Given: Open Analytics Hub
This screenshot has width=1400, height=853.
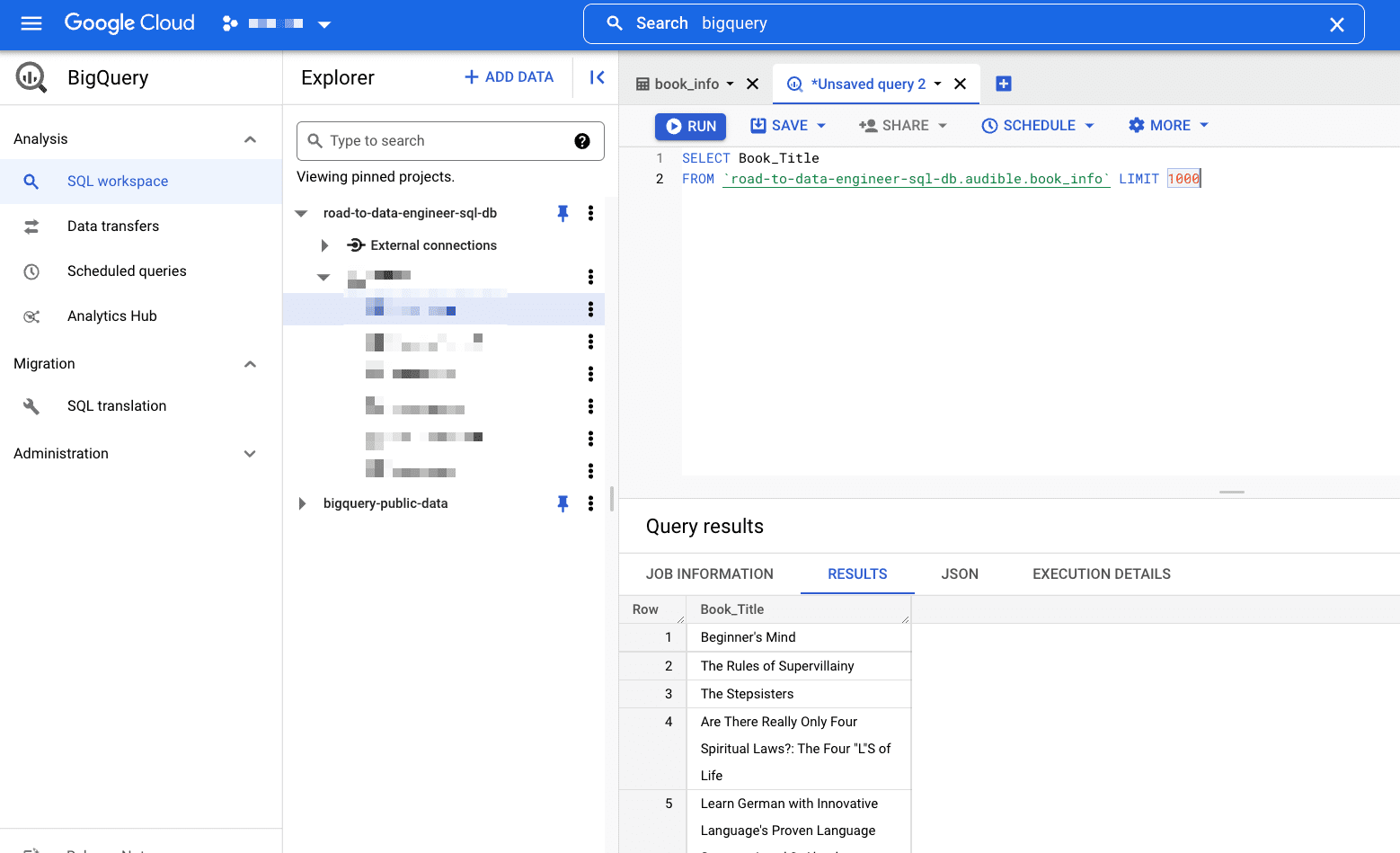Looking at the screenshot, I should pos(111,315).
